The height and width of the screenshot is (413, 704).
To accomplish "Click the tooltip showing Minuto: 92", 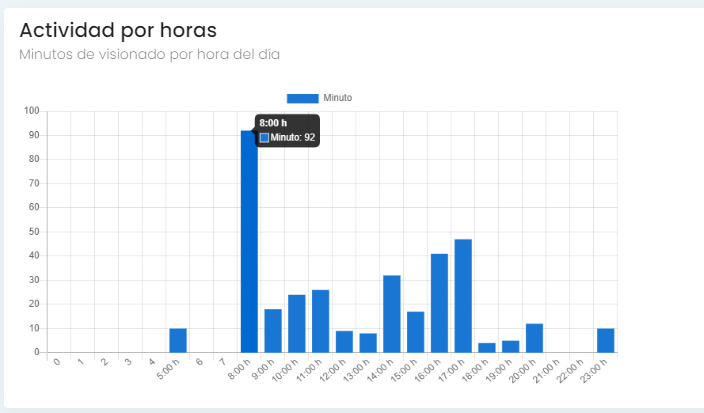I will [287, 130].
